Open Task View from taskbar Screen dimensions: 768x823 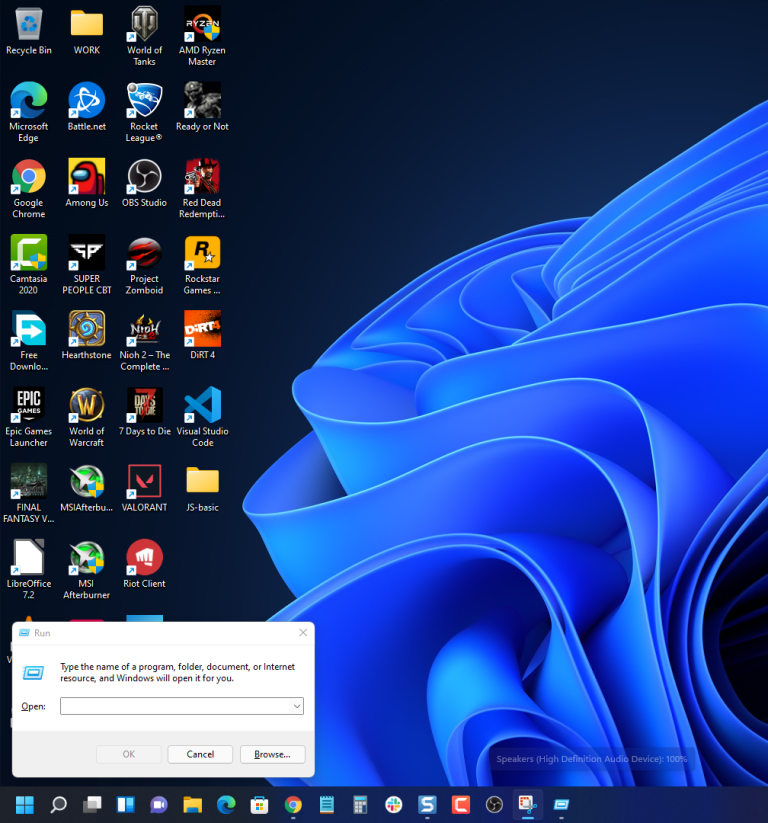click(x=92, y=805)
